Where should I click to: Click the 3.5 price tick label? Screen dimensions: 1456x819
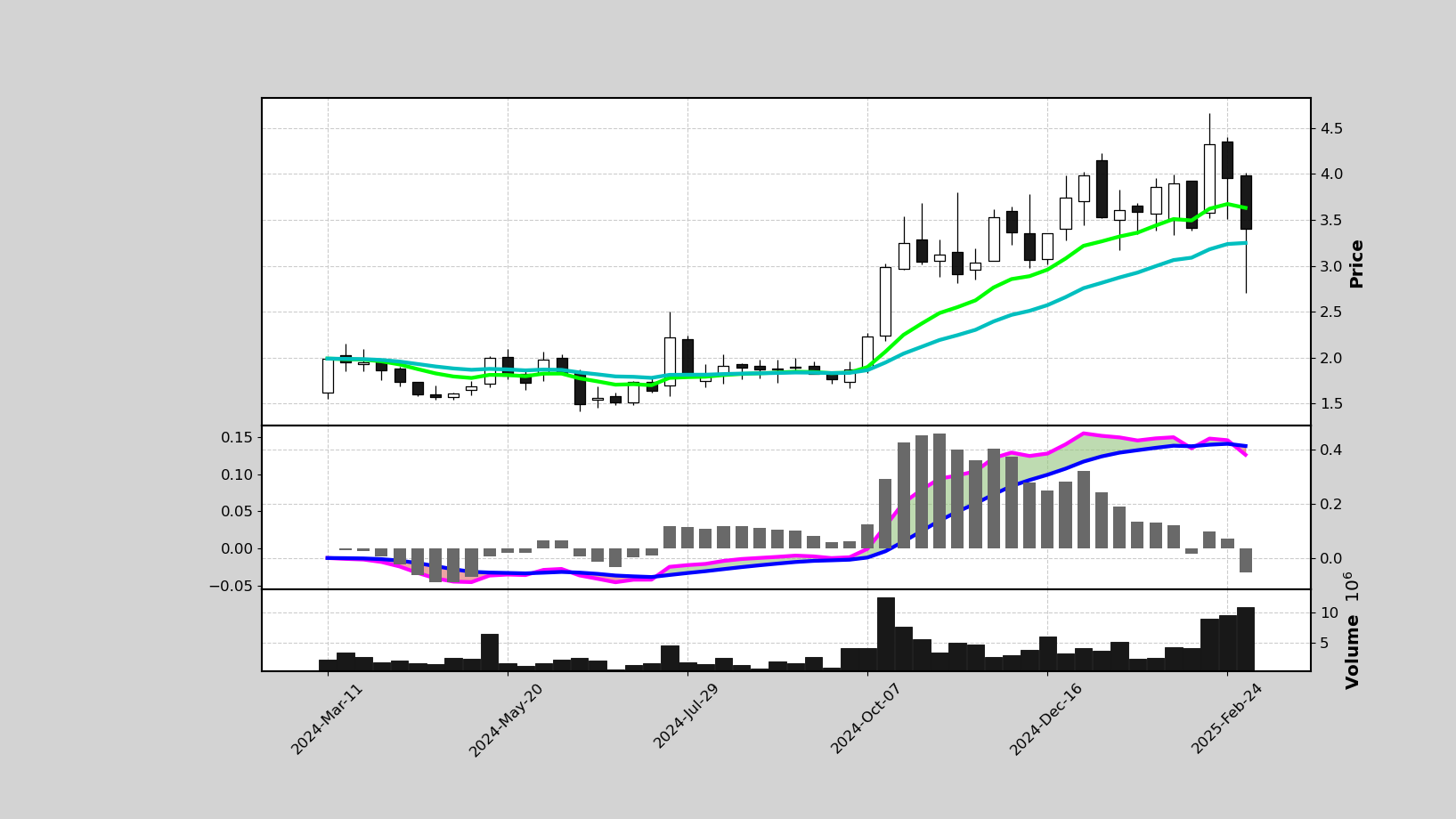[x=1332, y=220]
